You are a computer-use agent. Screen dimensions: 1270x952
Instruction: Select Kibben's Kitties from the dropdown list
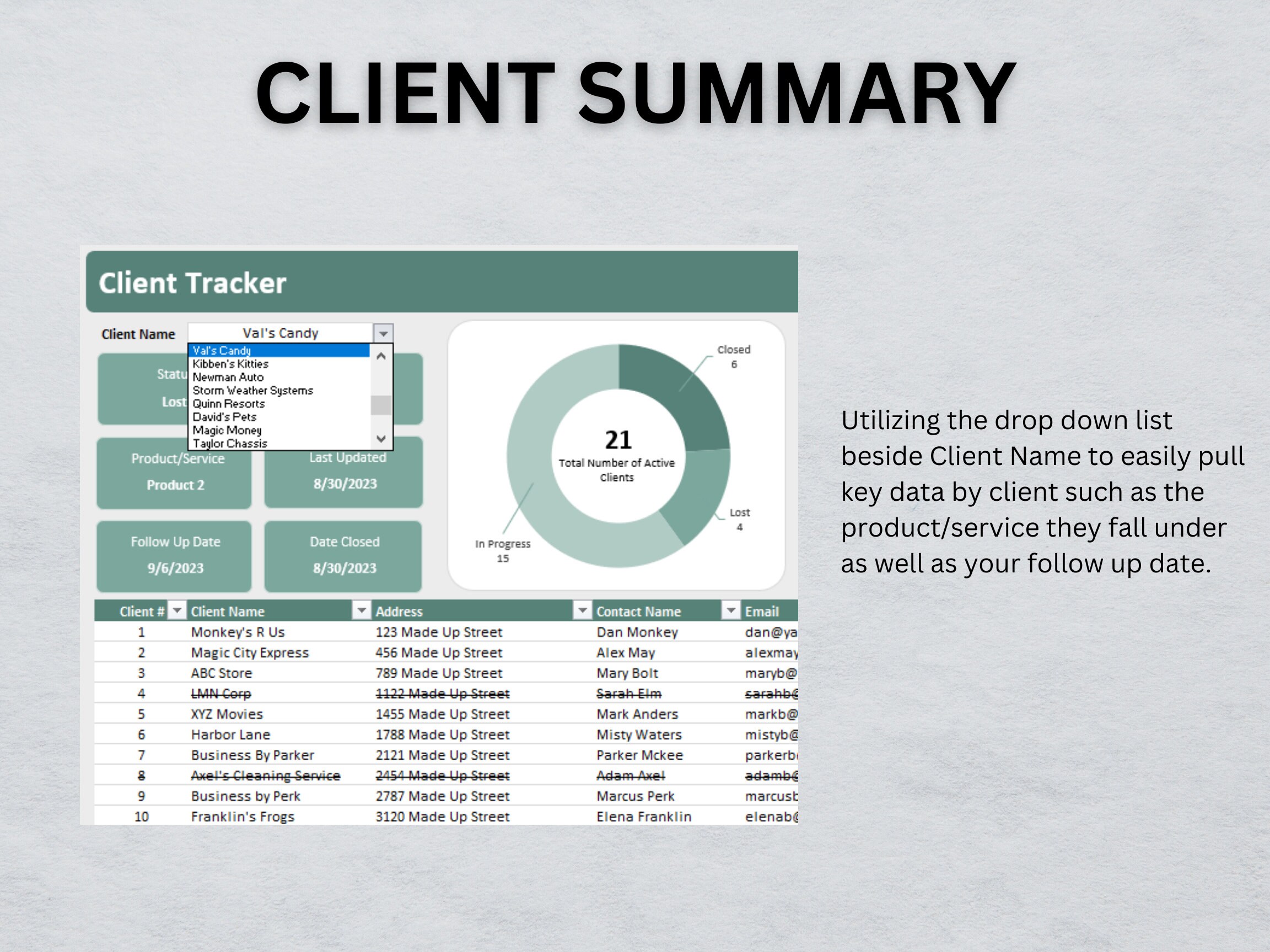[230, 363]
